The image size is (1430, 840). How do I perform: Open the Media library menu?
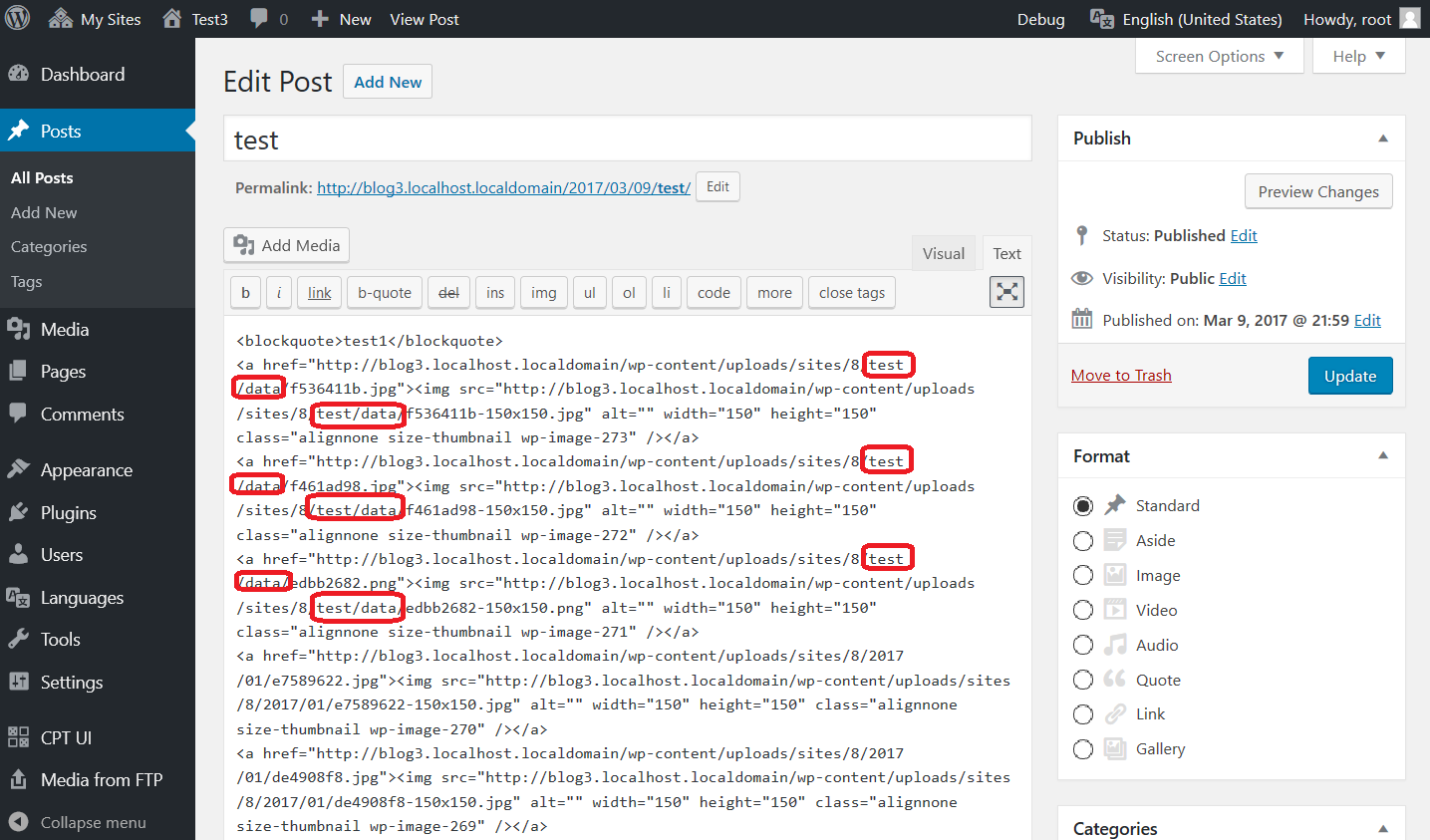coord(98,330)
